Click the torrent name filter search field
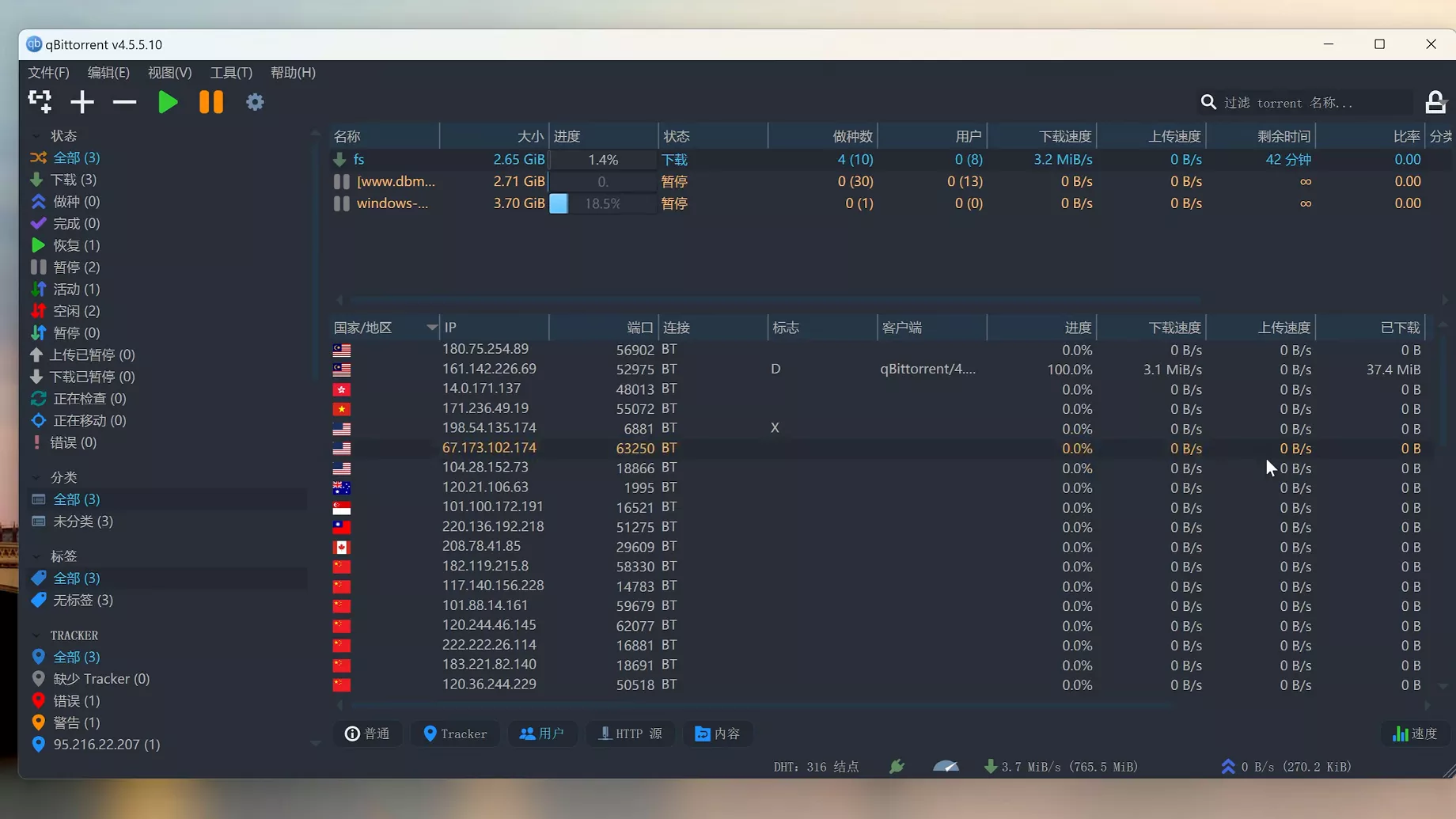1456x819 pixels. (x=1314, y=103)
